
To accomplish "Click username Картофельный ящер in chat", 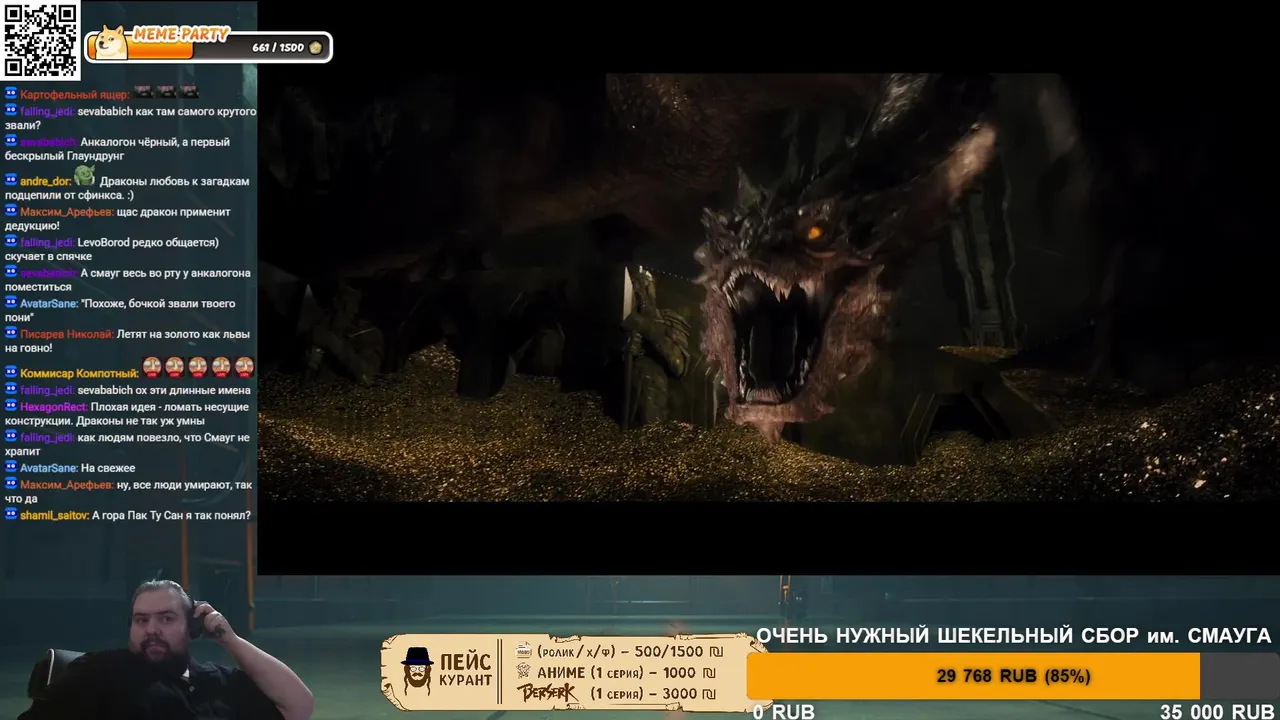I will pyautogui.click(x=75, y=95).
